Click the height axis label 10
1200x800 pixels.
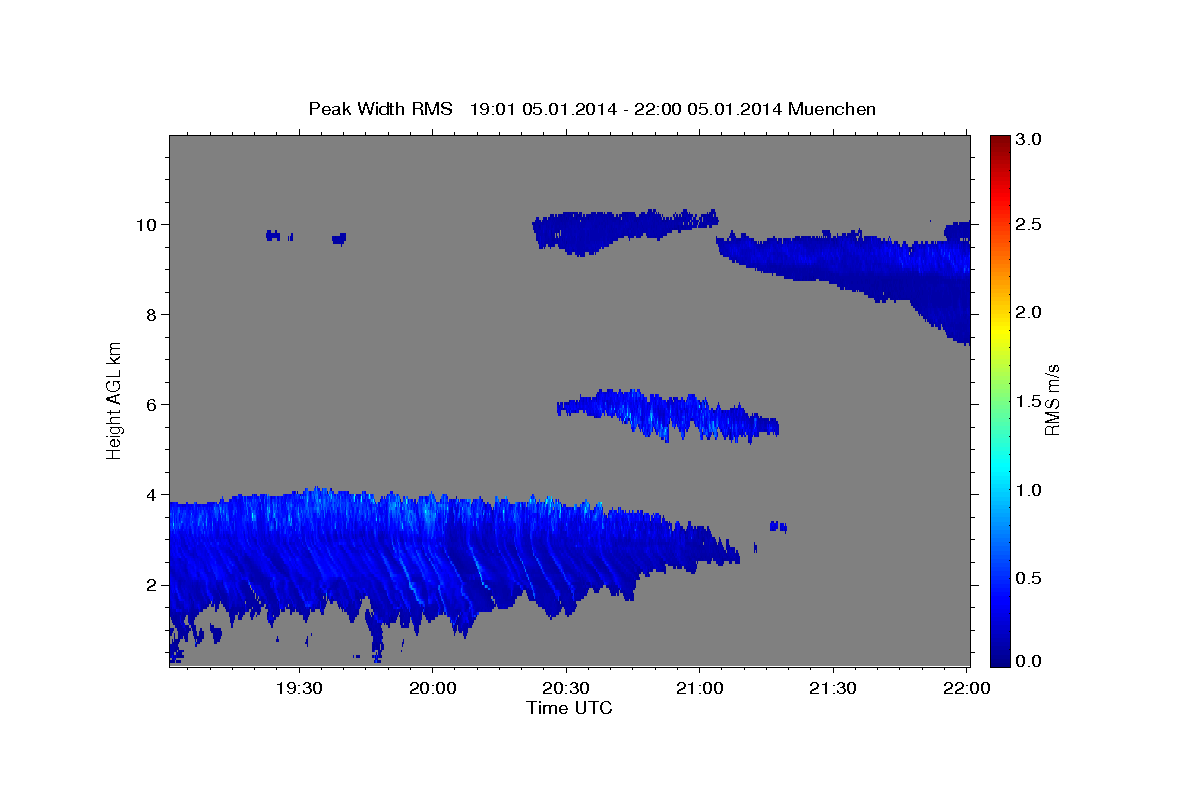[x=148, y=224]
